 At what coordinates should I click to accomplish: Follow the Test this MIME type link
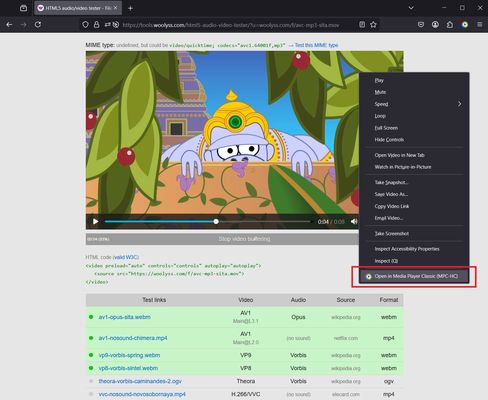(316, 45)
